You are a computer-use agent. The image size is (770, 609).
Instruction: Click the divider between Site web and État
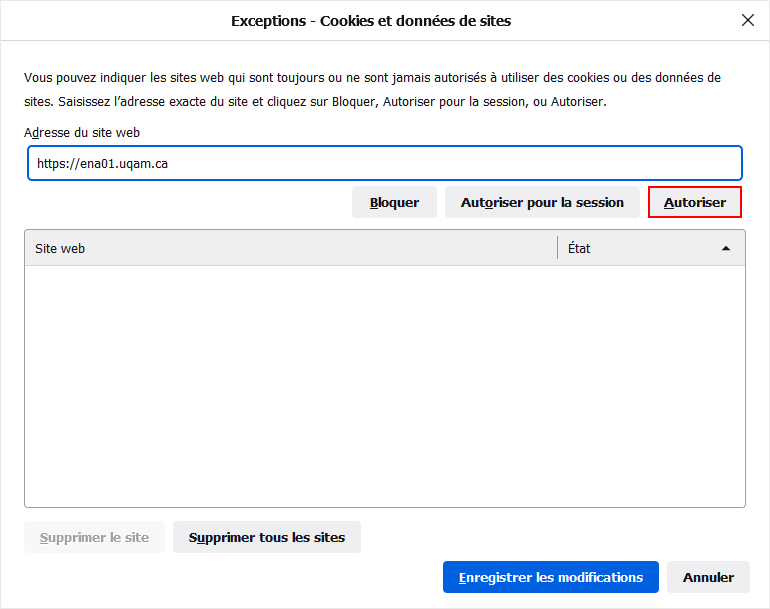[557, 248]
